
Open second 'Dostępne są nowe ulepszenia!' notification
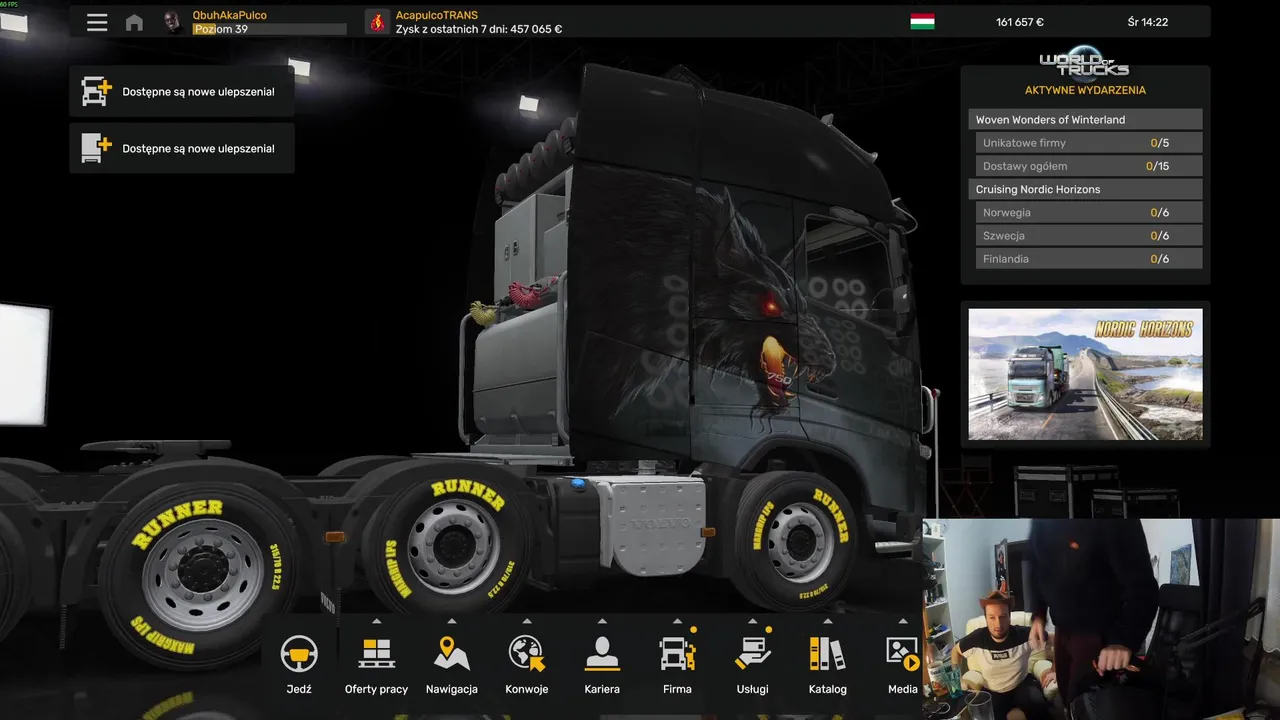182,148
